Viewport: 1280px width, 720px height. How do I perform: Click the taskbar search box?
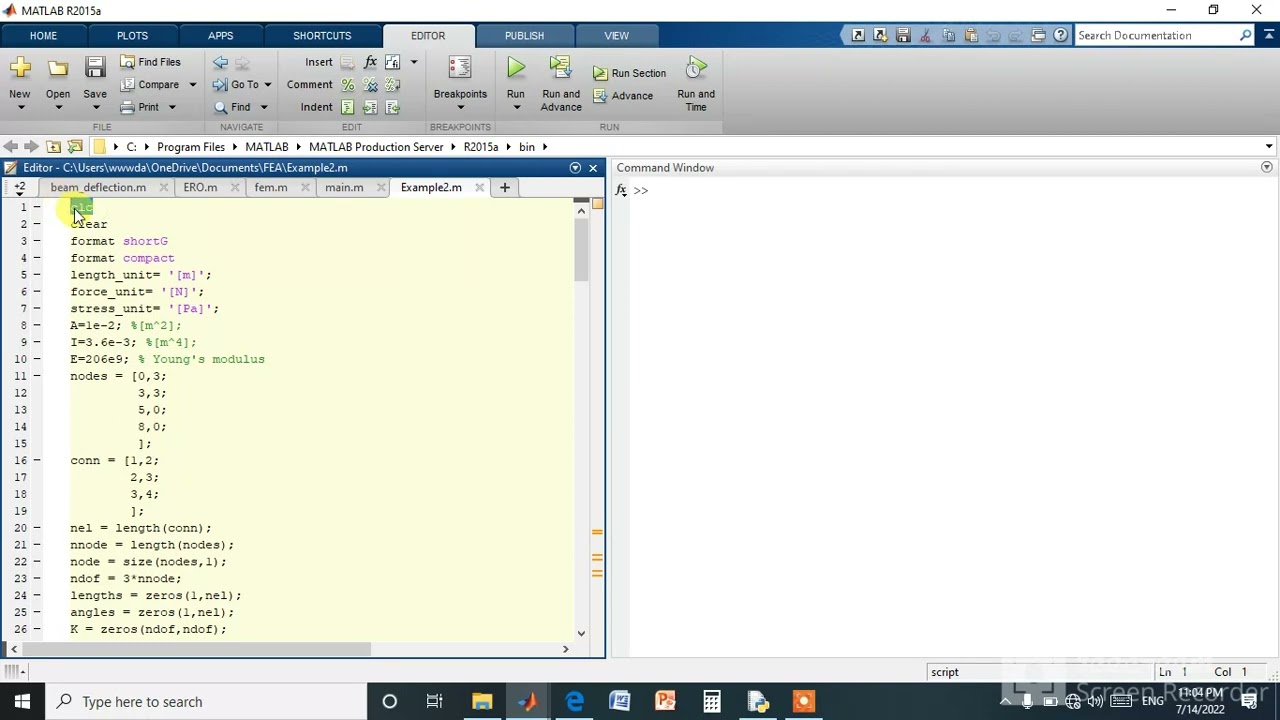click(208, 701)
